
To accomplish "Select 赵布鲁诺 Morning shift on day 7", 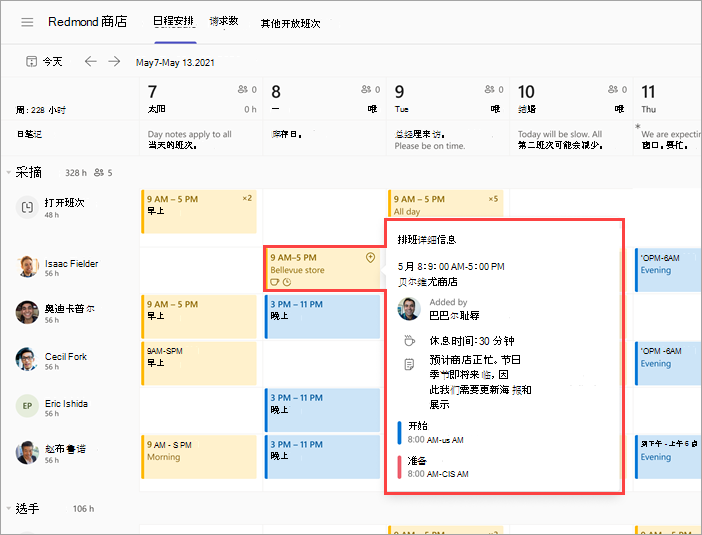I will (199, 457).
